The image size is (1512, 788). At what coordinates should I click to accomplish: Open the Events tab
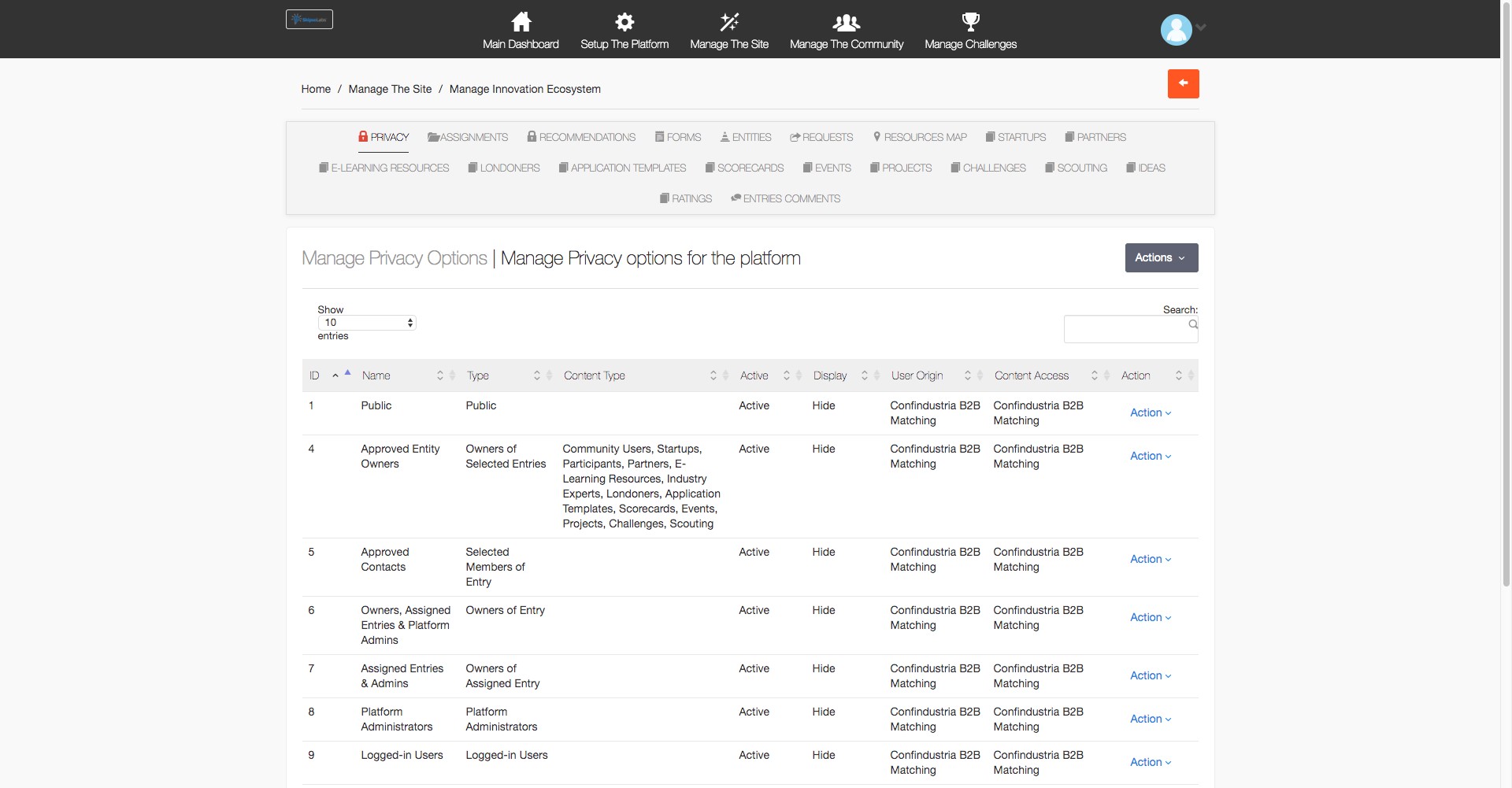(x=827, y=168)
